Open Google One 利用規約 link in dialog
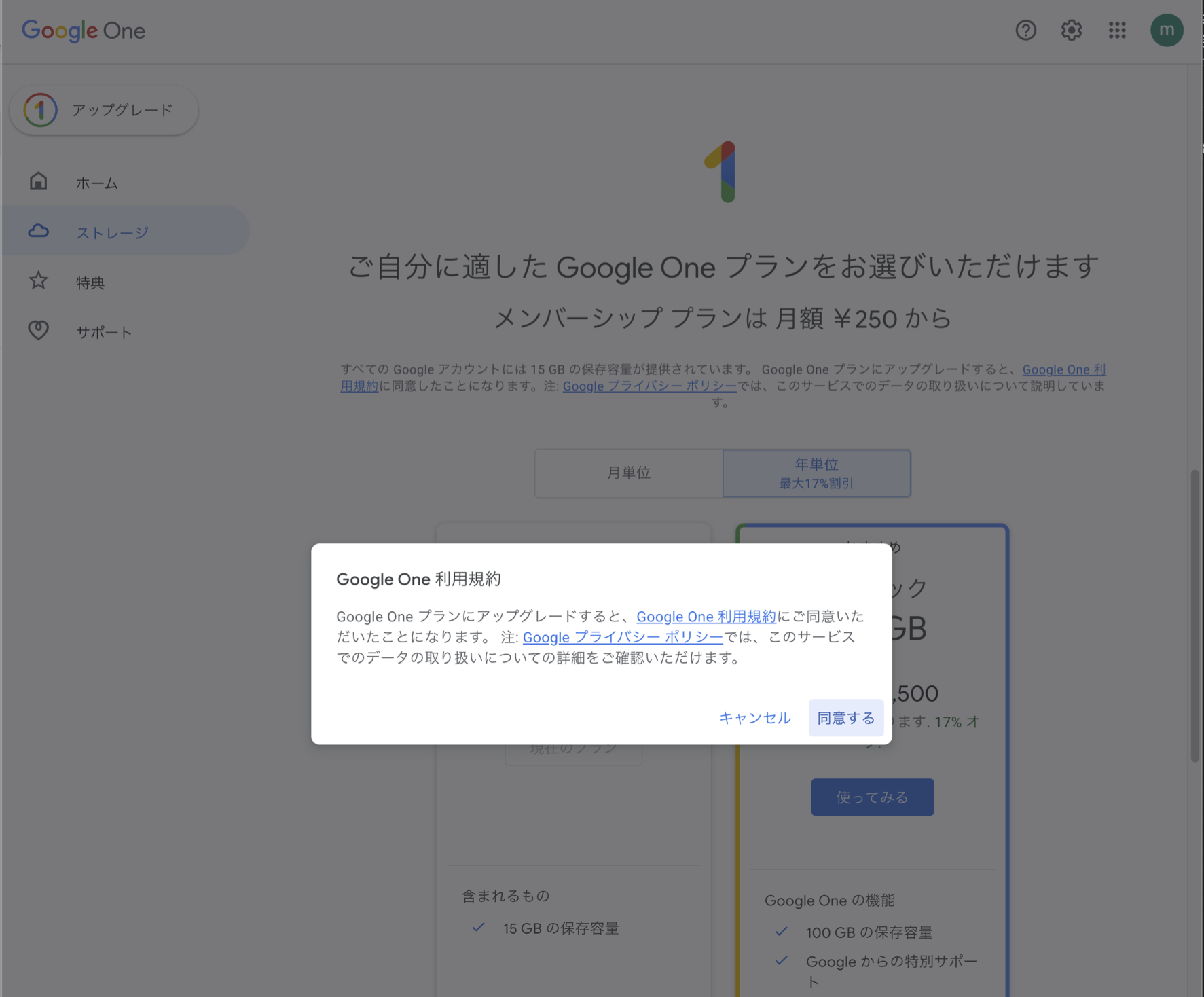The width and height of the screenshot is (1204, 997). [x=706, y=617]
